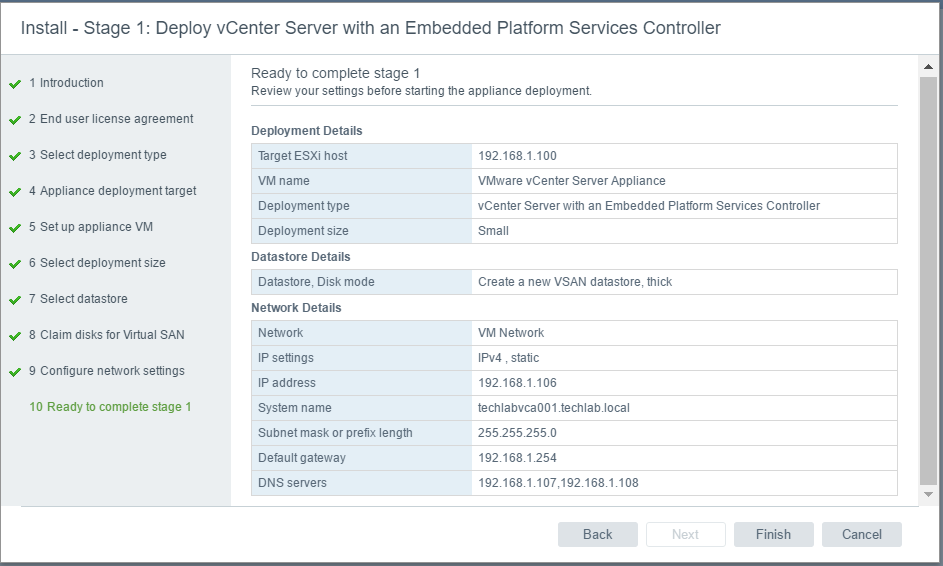Click the 'Deployment Details' section heading
This screenshot has height=566, width=943.
(x=307, y=131)
